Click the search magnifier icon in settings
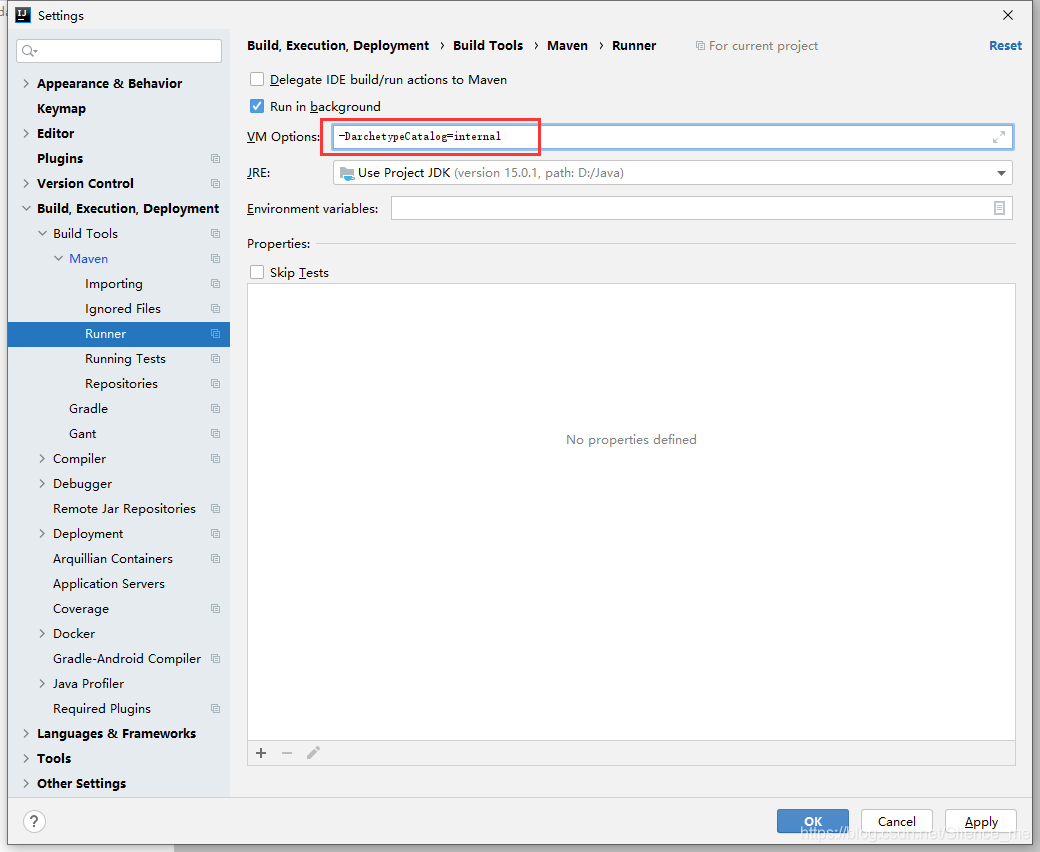The width and height of the screenshot is (1040, 852). click(x=29, y=51)
